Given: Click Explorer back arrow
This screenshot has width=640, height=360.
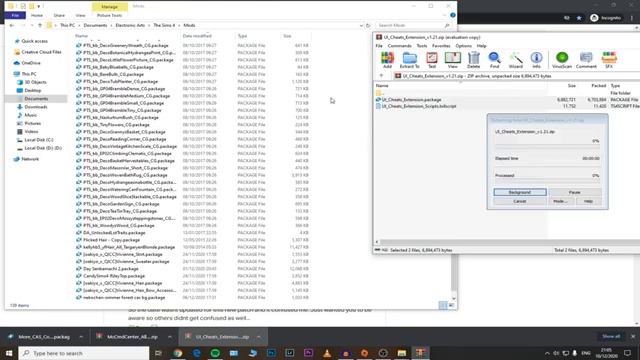Looking at the screenshot, I should coord(12,25).
